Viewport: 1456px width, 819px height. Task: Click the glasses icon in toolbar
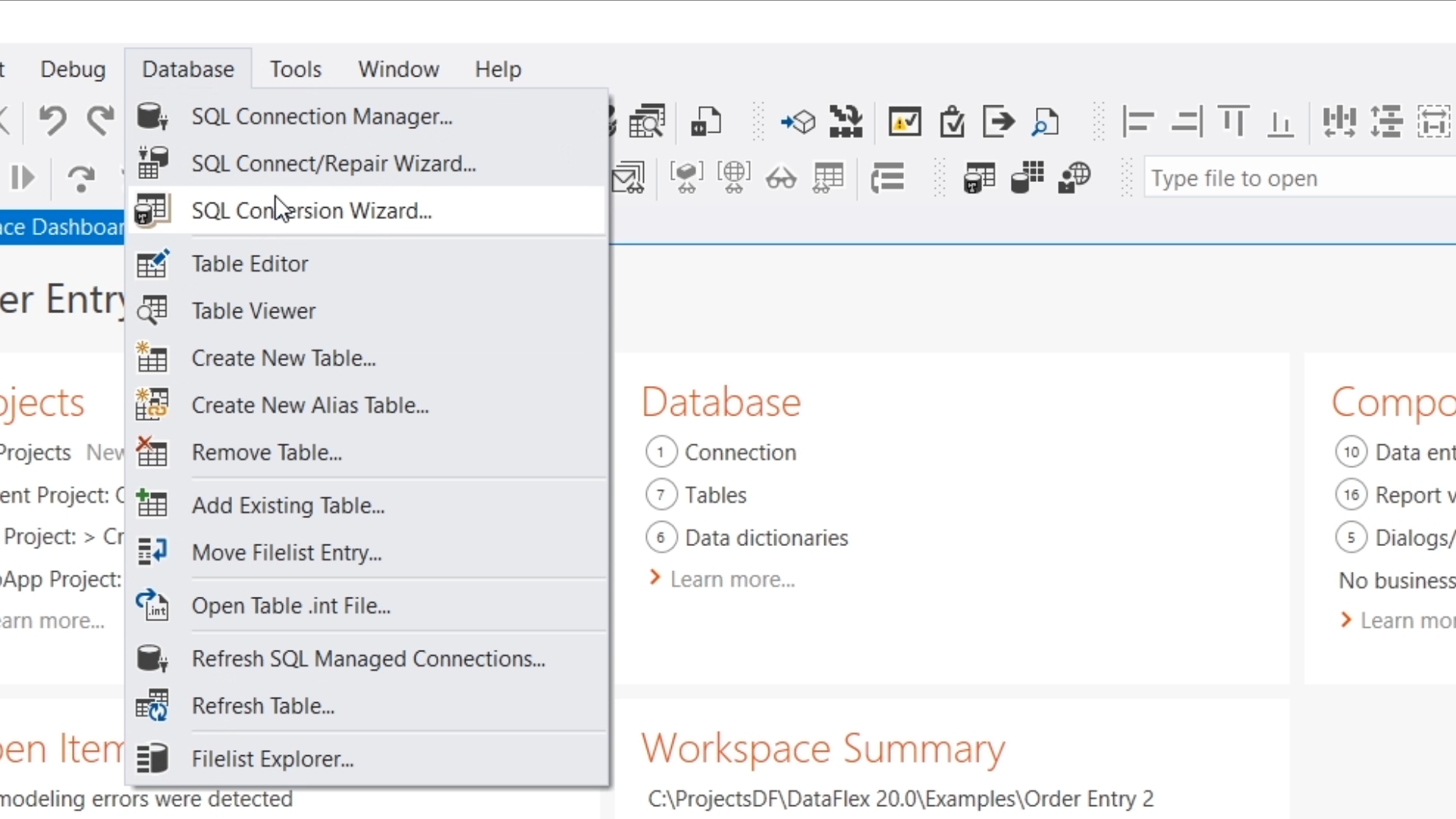click(780, 179)
